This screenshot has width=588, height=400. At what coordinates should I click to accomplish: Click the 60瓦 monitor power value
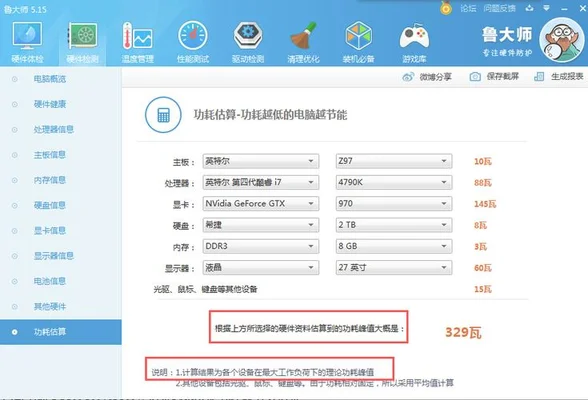click(x=483, y=268)
